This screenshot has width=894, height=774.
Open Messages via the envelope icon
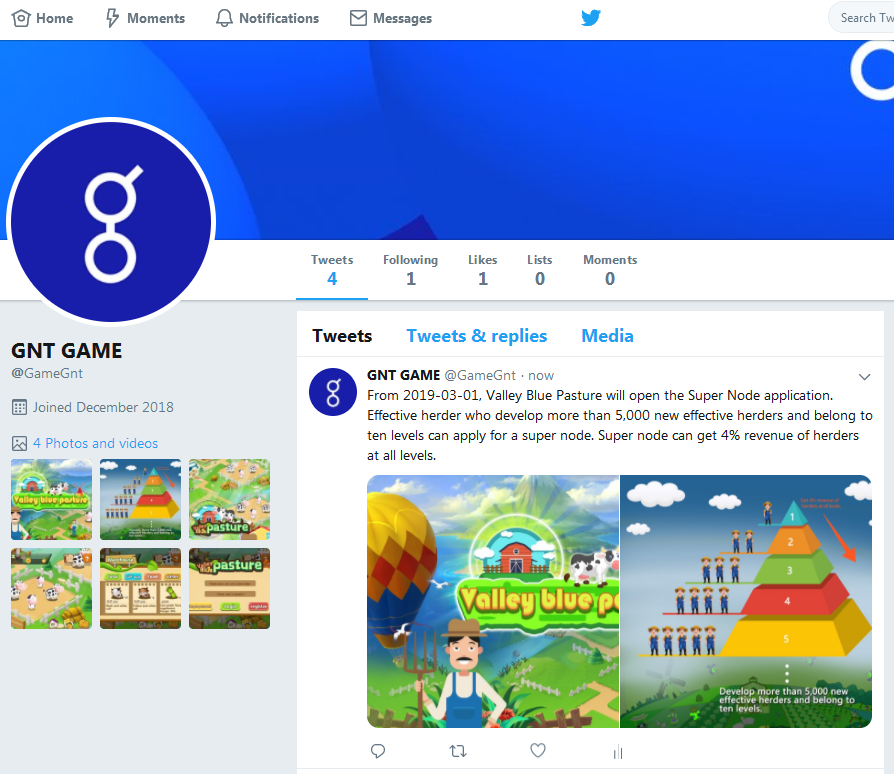pos(358,18)
